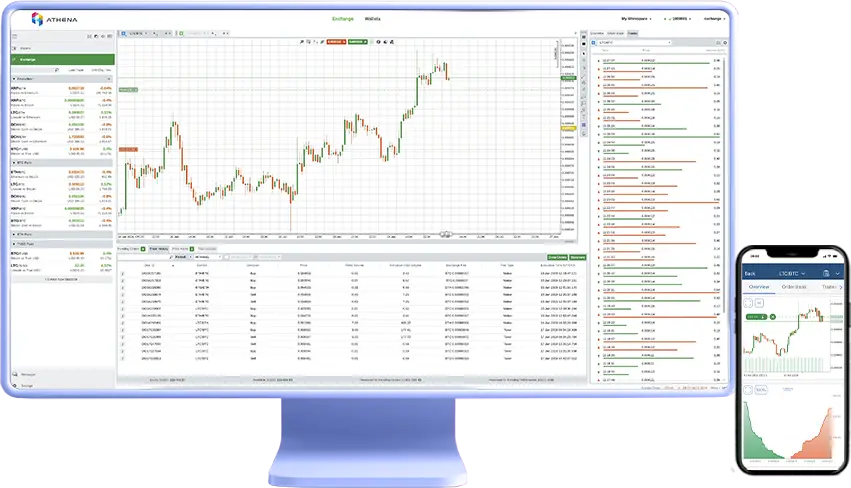The width and height of the screenshot is (851, 488).
Task: Open the Trades tab in right panel
Action: tap(633, 33)
